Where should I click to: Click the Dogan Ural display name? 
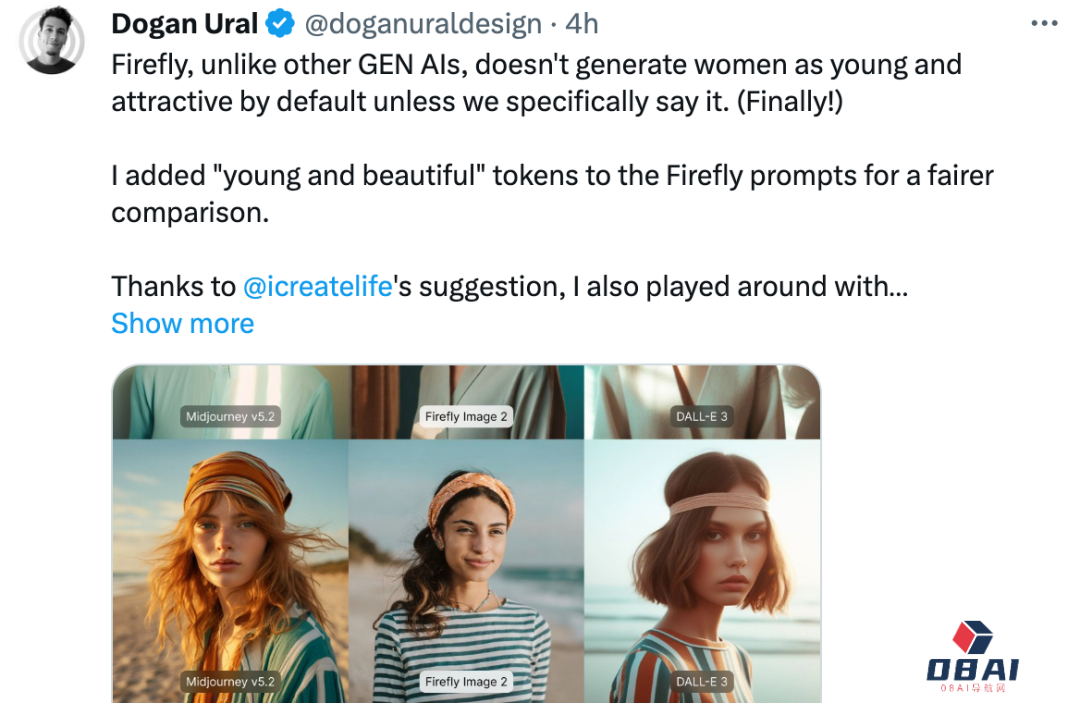(x=185, y=24)
